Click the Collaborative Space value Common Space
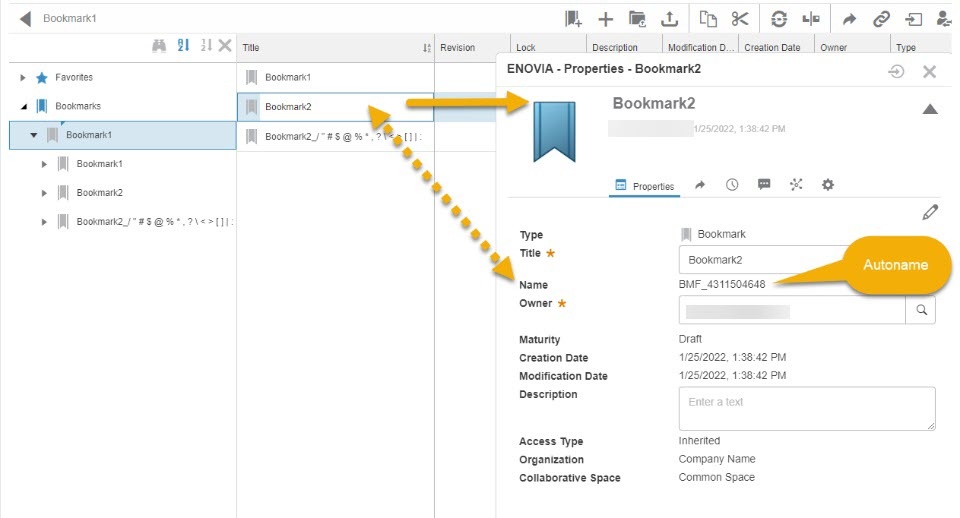 pos(716,477)
